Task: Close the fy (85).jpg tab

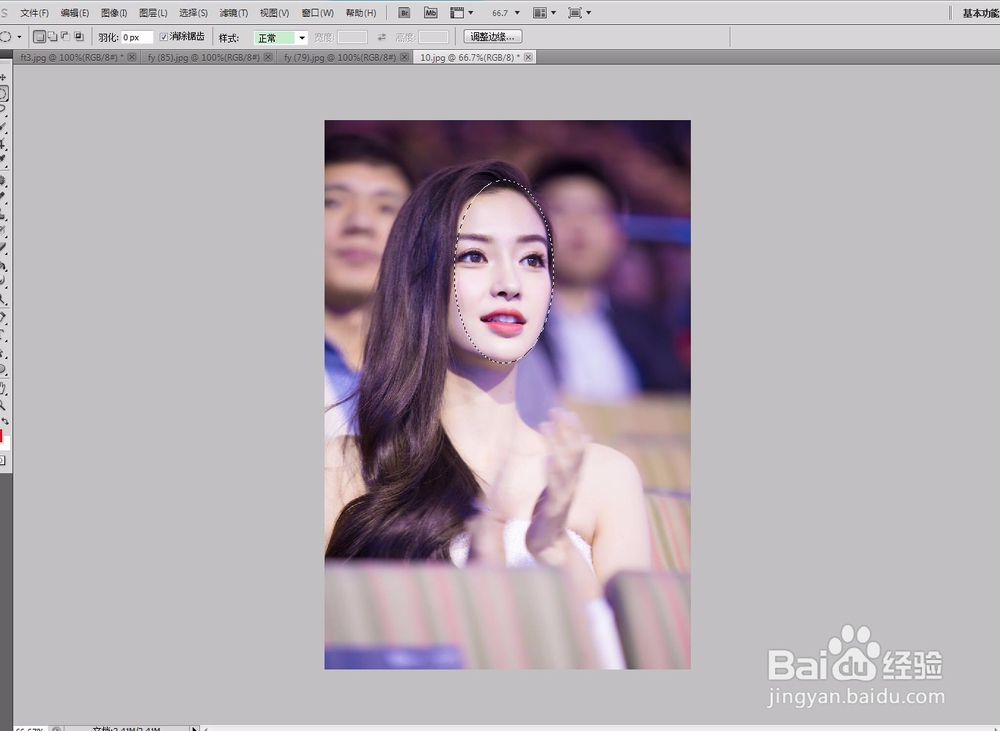Action: (268, 57)
